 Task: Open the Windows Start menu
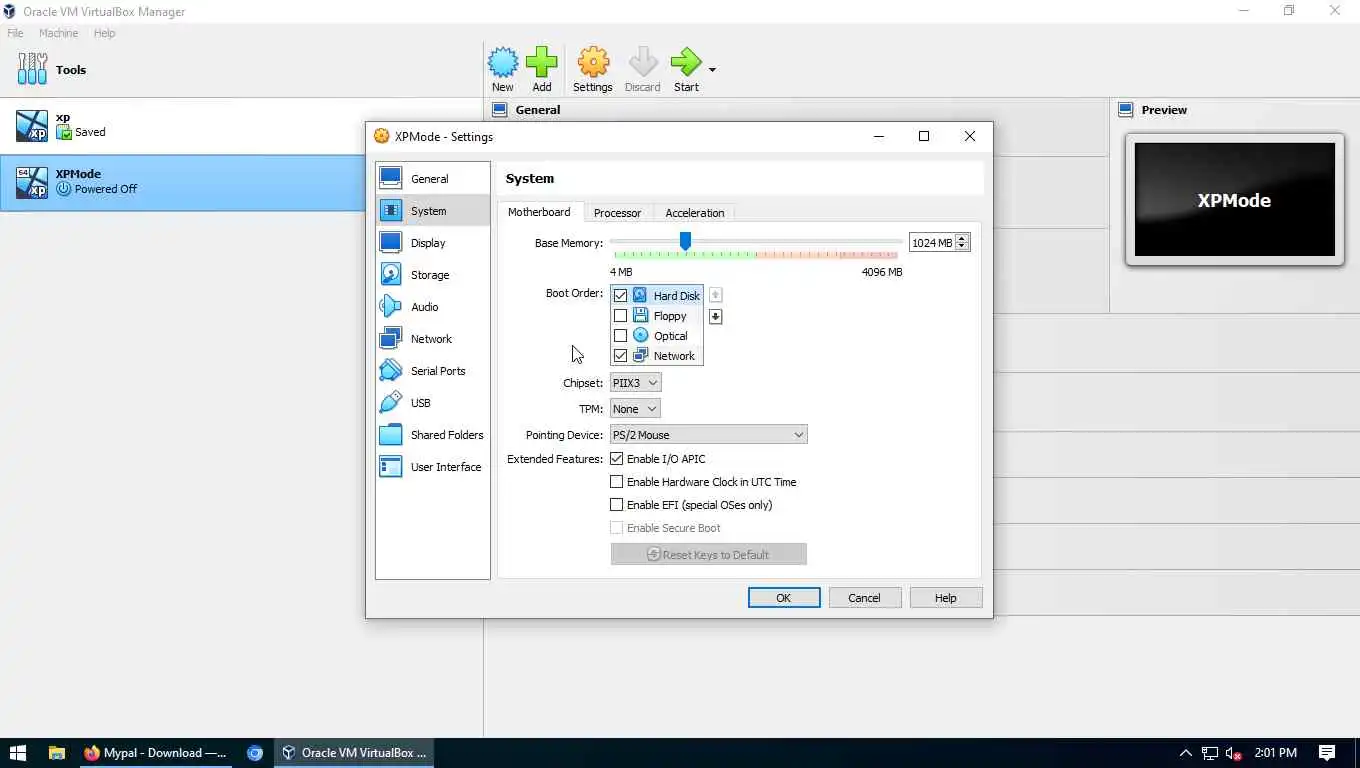pyautogui.click(x=17, y=753)
